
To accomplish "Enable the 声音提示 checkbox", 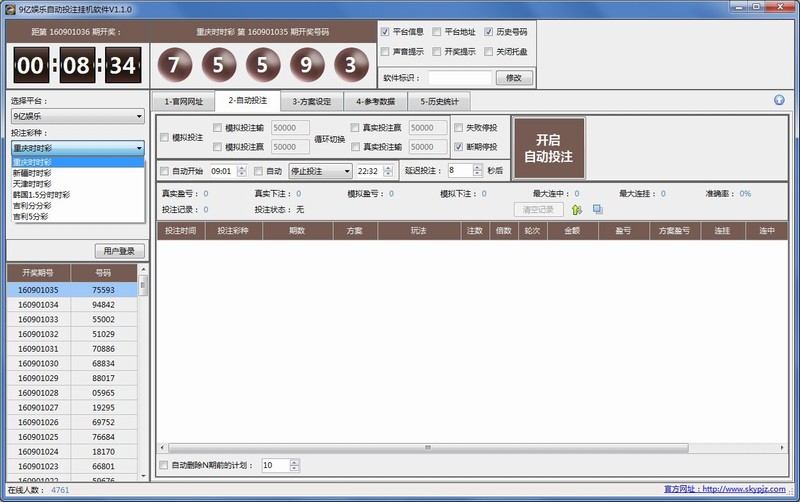I will click(386, 52).
